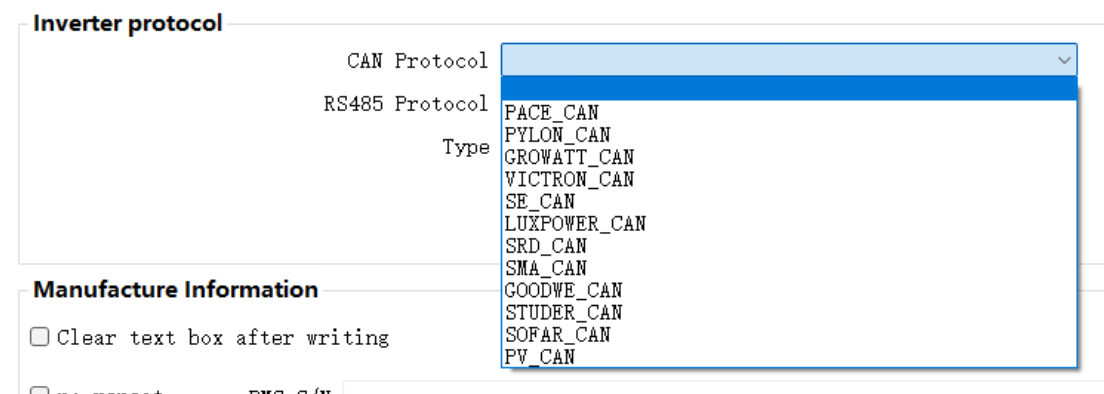Select GOODWE_CAN protocol entry
Image resolution: width=1104 pixels, height=394 pixels.
coord(789,291)
